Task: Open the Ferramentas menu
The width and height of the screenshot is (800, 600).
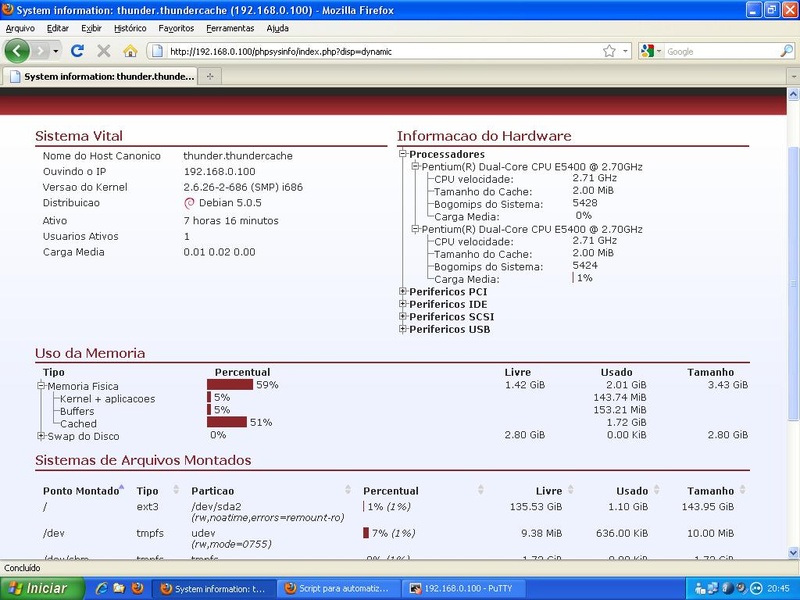Action: (230, 28)
